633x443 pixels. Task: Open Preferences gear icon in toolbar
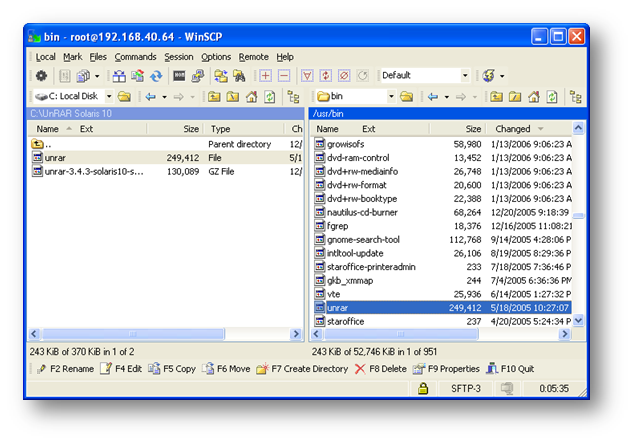point(41,76)
